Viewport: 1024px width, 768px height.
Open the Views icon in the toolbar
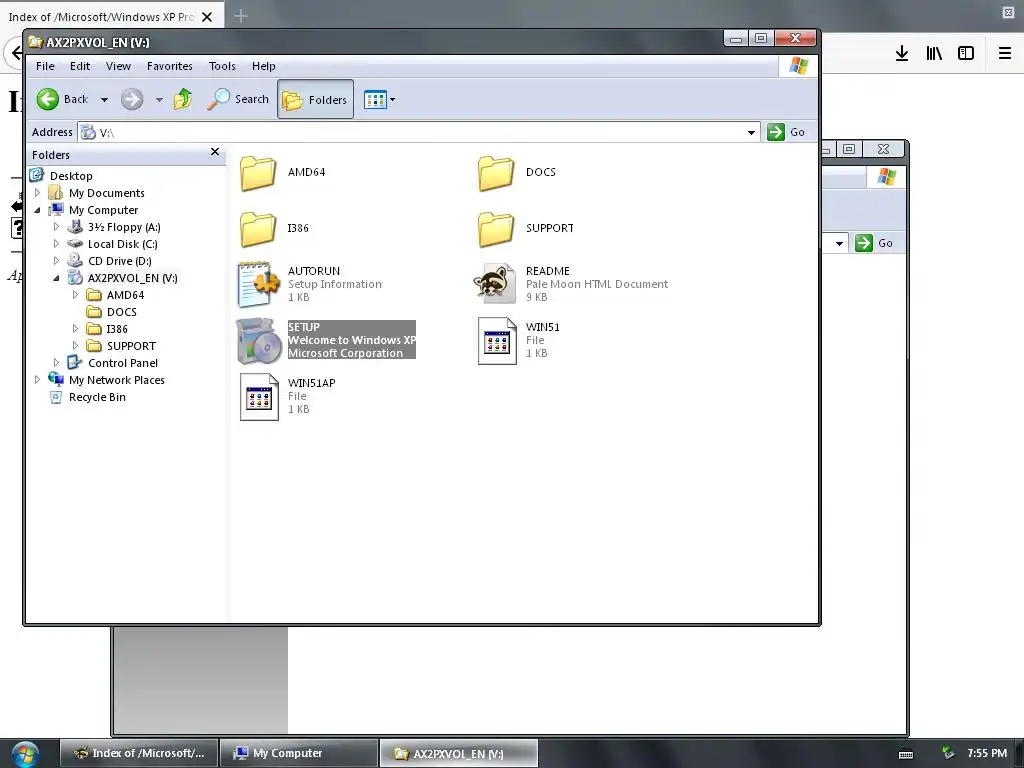point(376,100)
